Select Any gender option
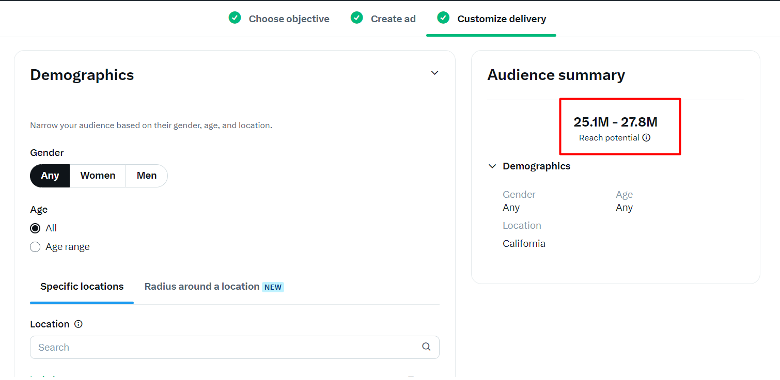This screenshot has height=380, width=780. pyautogui.click(x=50, y=176)
